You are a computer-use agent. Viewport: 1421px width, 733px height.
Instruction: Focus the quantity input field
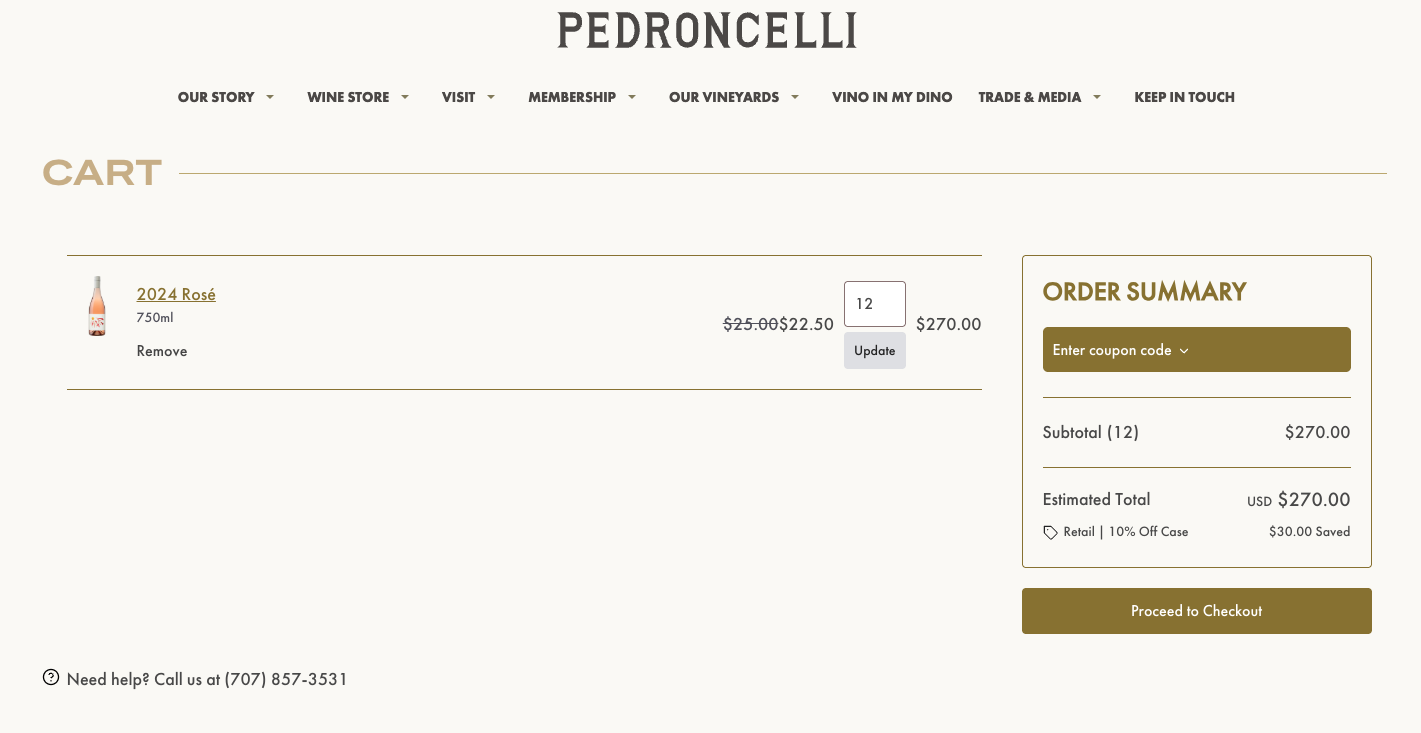click(x=874, y=304)
